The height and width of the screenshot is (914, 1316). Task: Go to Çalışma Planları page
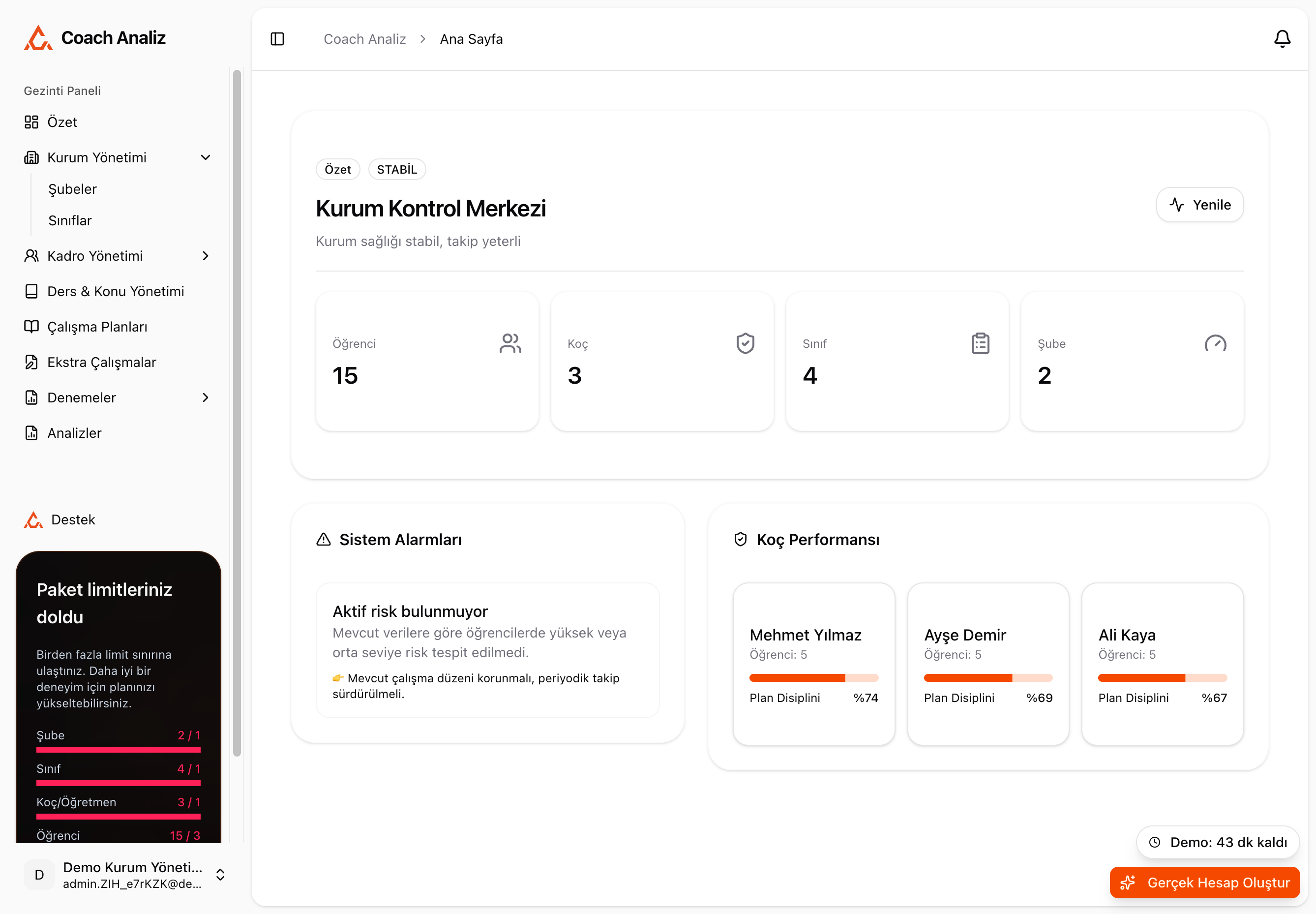click(97, 327)
